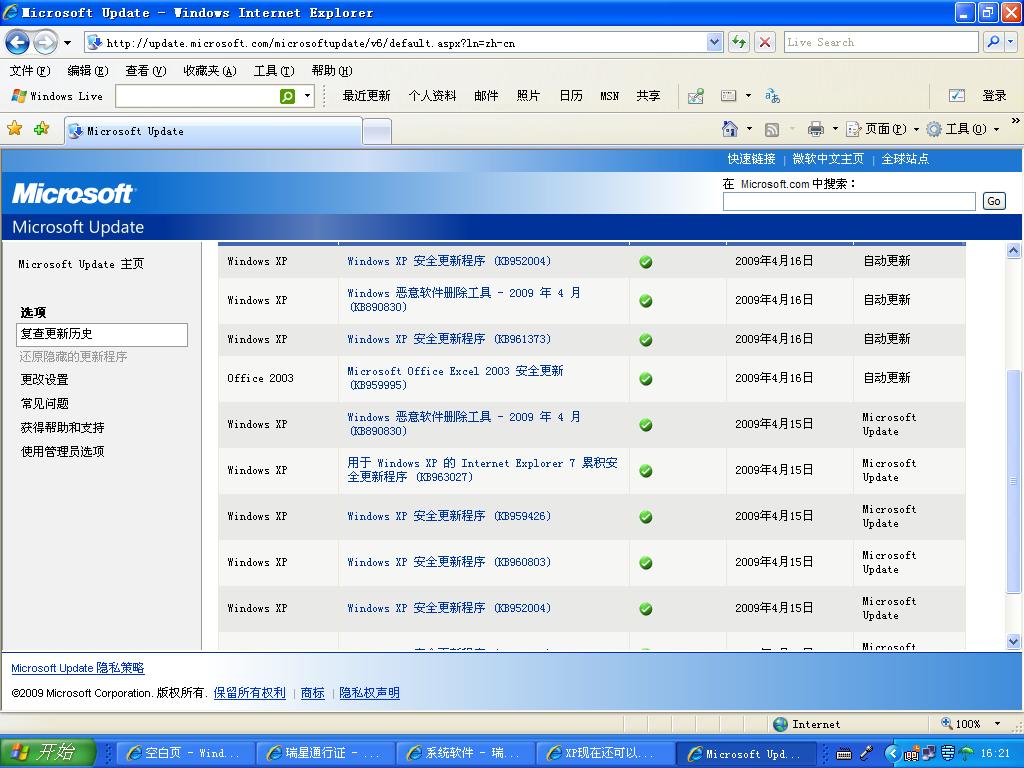Click the Windows Live mail envelope icon
The image size is (1024, 768).
click(728, 96)
